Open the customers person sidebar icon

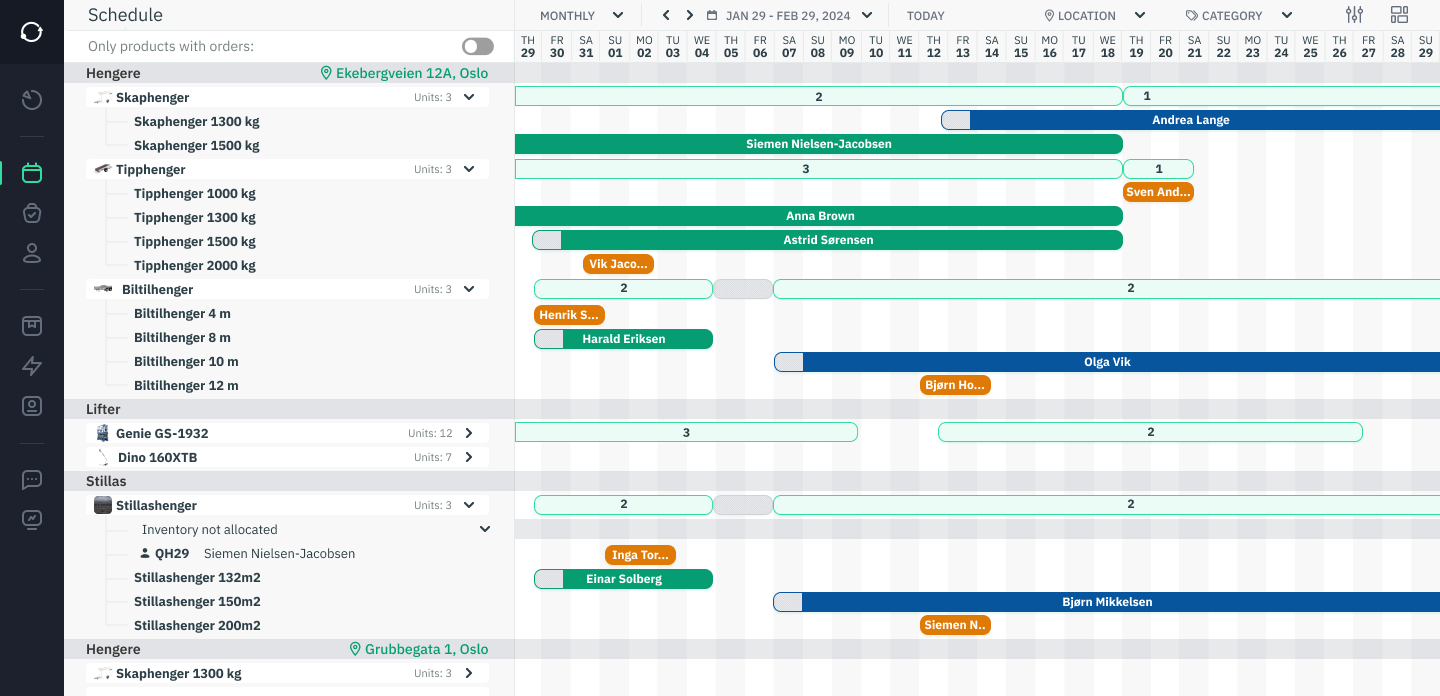pos(32,253)
